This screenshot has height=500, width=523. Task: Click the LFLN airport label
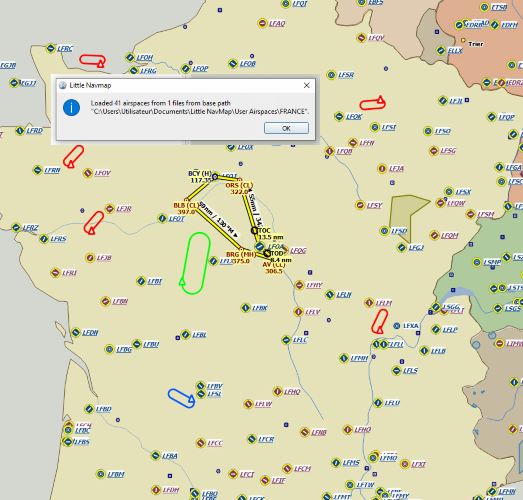tap(344, 295)
